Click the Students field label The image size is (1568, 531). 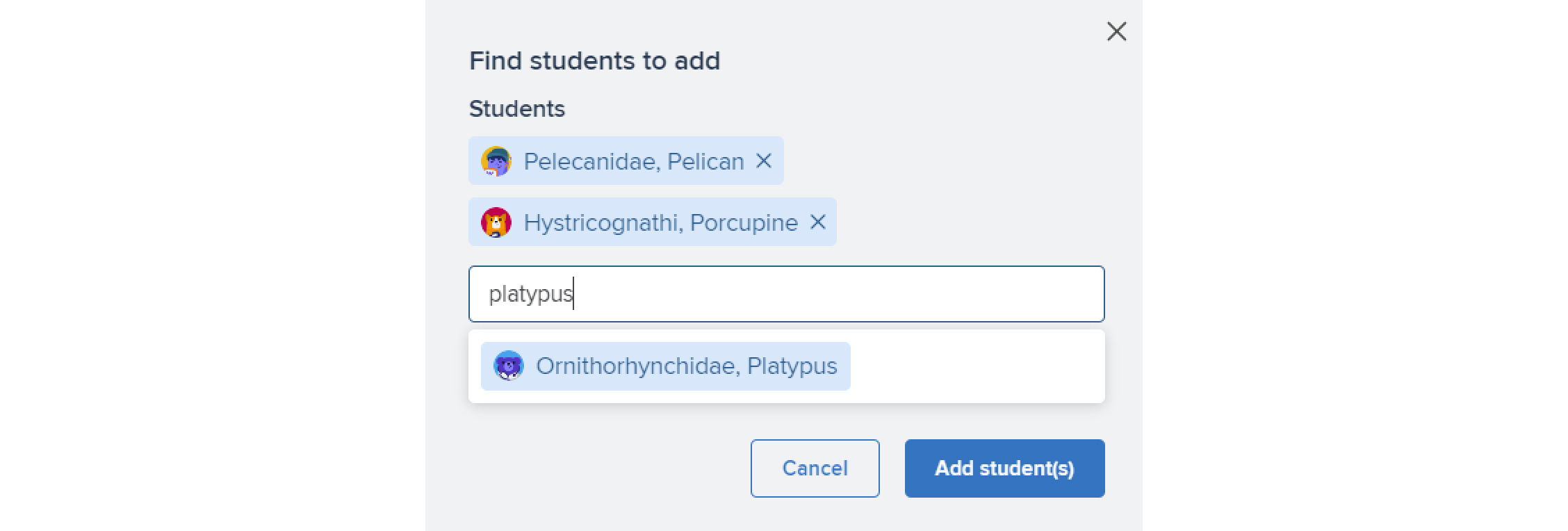(516, 108)
